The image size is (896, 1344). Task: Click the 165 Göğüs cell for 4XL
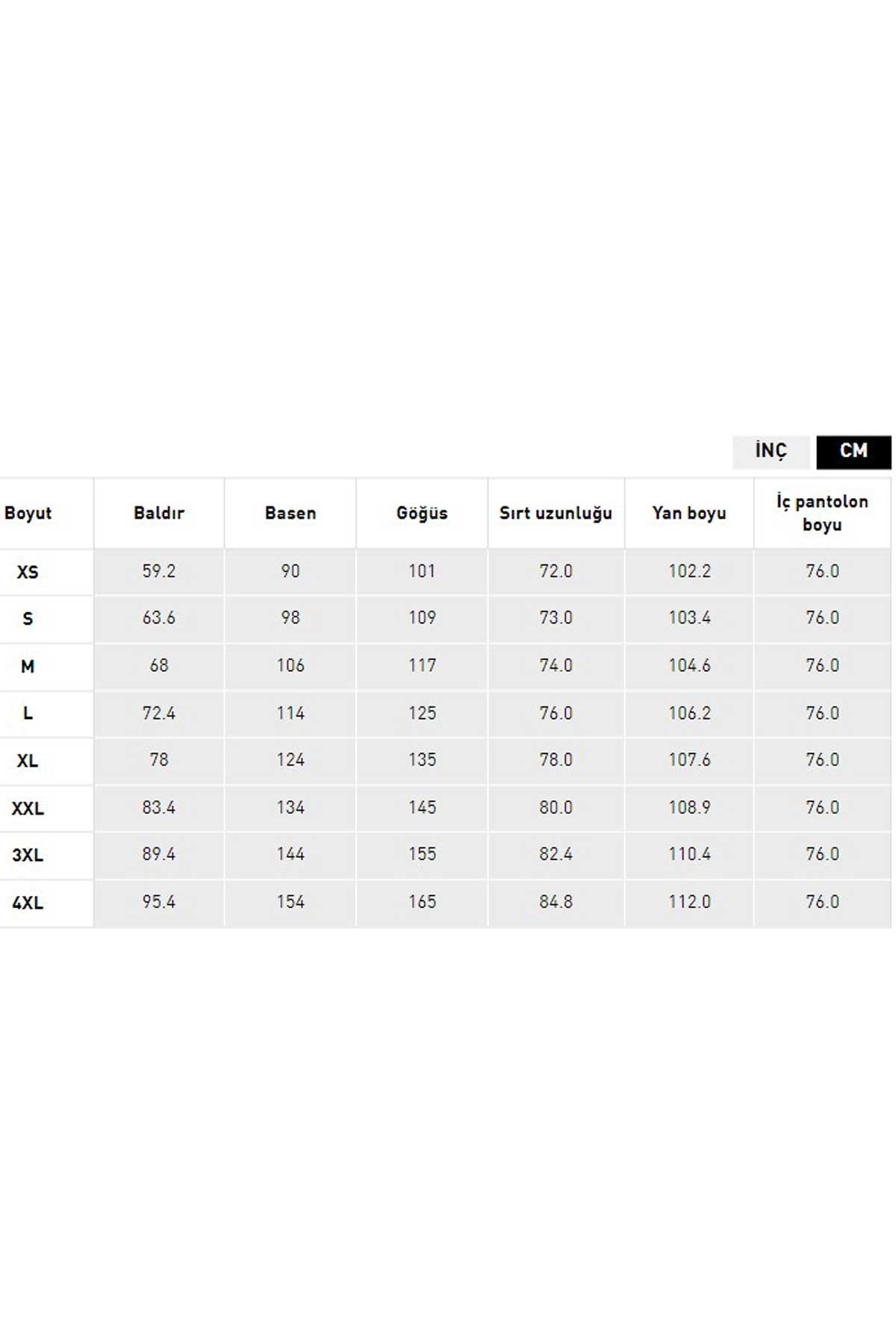point(422,902)
